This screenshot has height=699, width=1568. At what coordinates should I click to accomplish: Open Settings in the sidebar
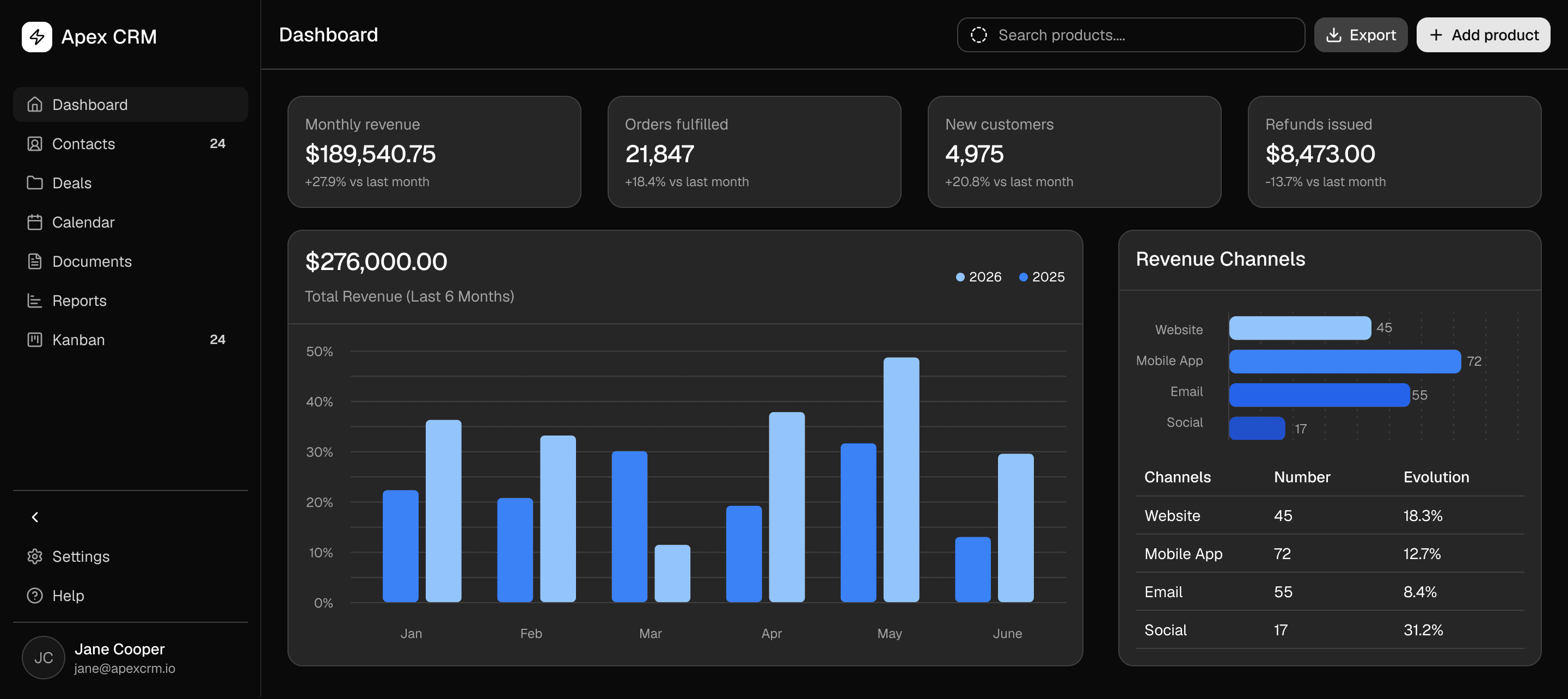[x=130, y=556]
